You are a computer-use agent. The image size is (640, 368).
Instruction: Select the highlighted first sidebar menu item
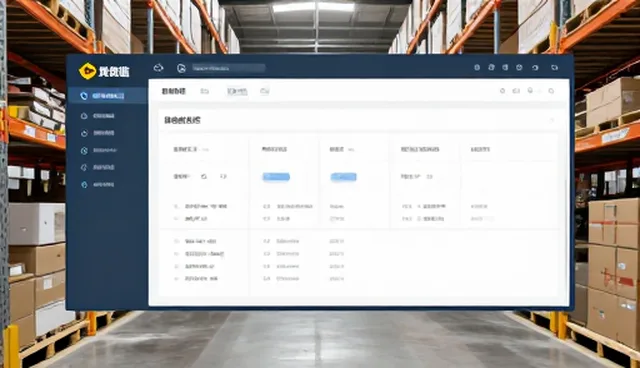107,96
